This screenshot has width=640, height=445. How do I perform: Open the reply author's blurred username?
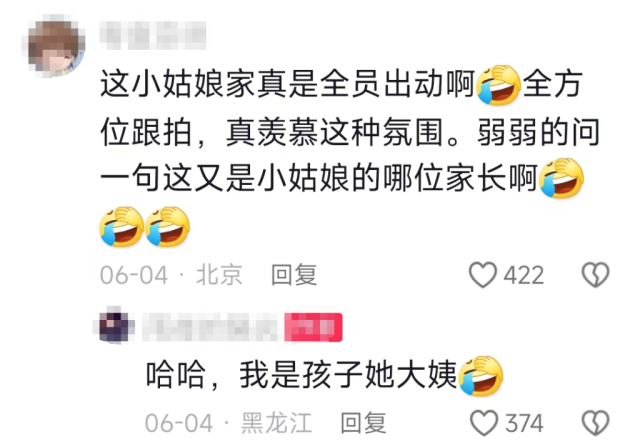tap(211, 327)
